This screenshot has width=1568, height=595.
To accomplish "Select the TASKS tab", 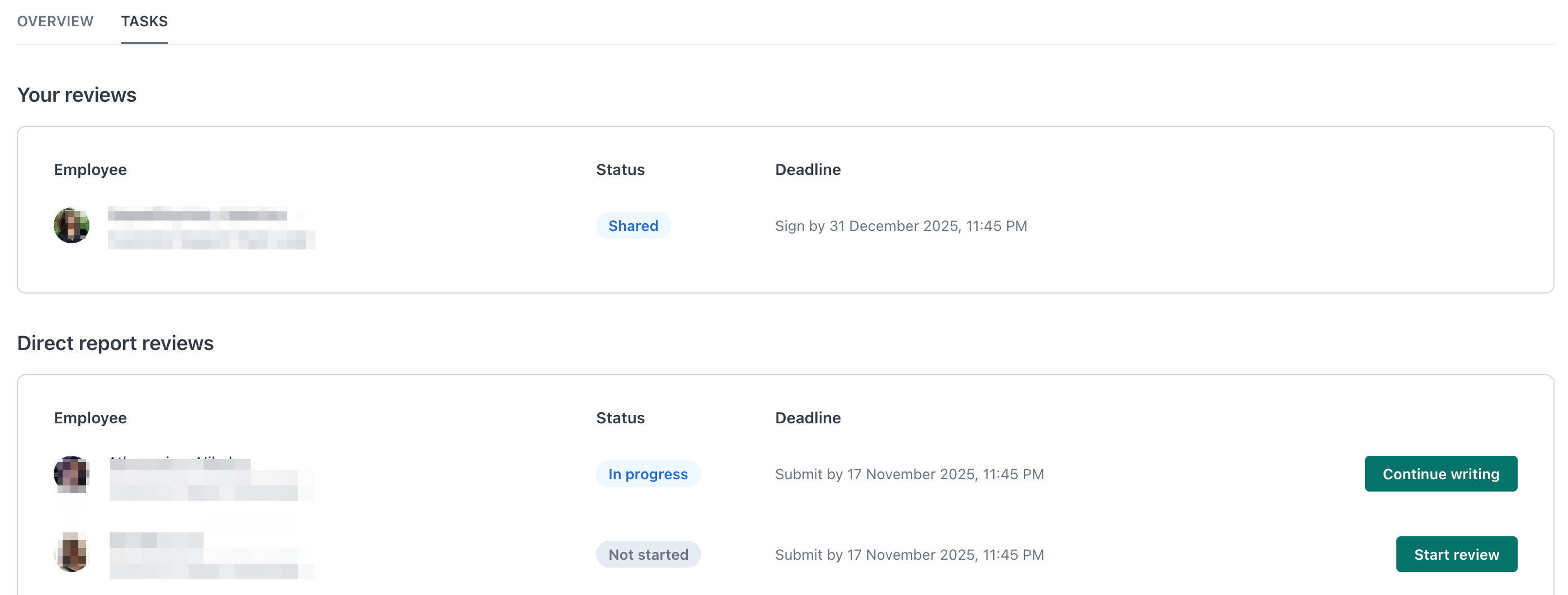I will [144, 21].
